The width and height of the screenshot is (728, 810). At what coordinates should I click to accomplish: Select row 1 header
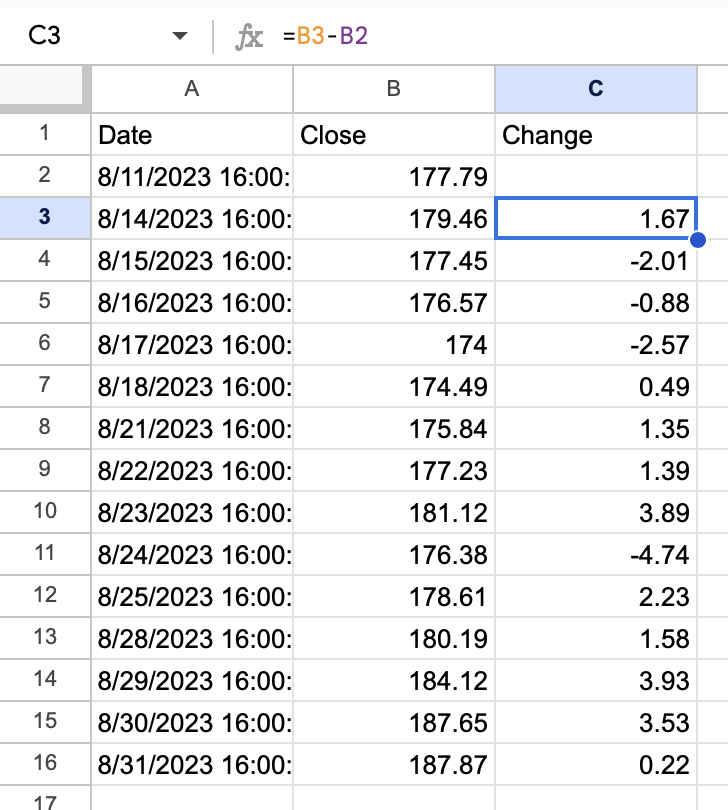pos(45,134)
